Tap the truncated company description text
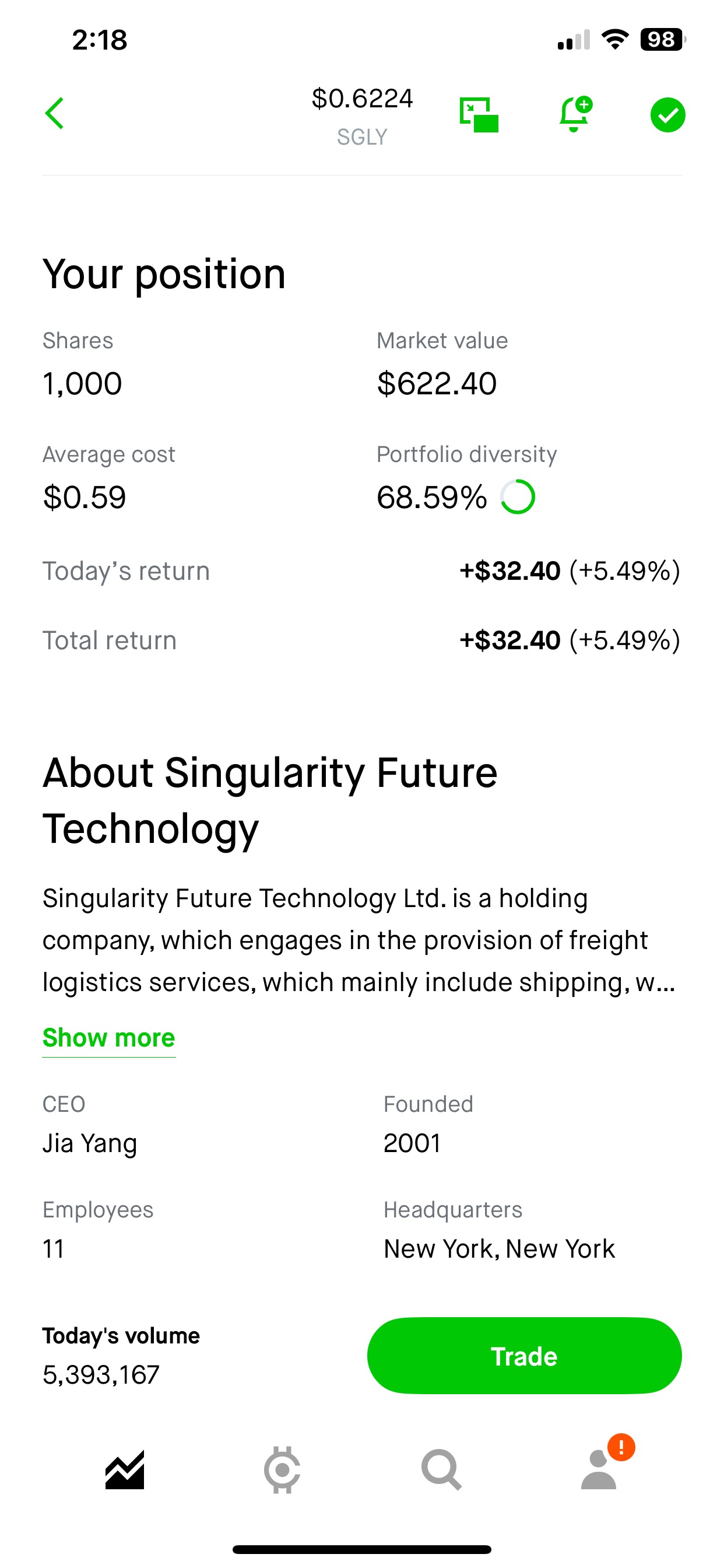The height and width of the screenshot is (1568, 724). tap(359, 940)
